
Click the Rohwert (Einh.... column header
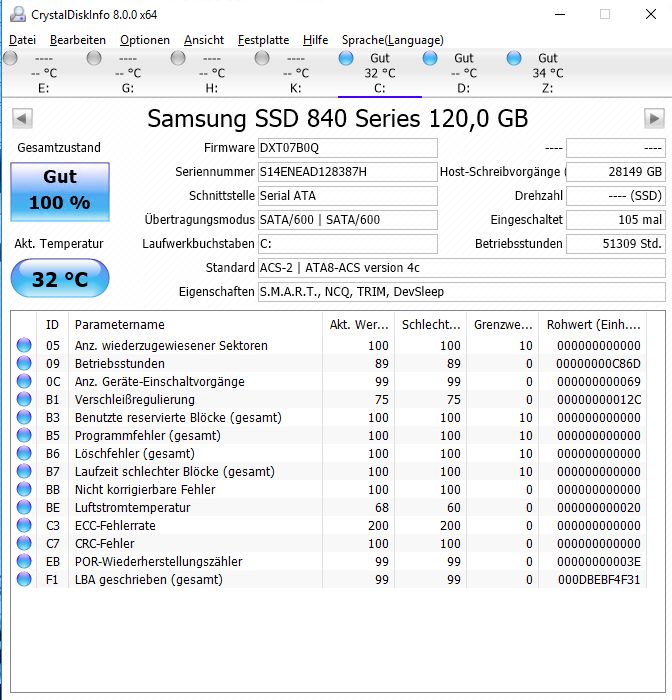[593, 325]
